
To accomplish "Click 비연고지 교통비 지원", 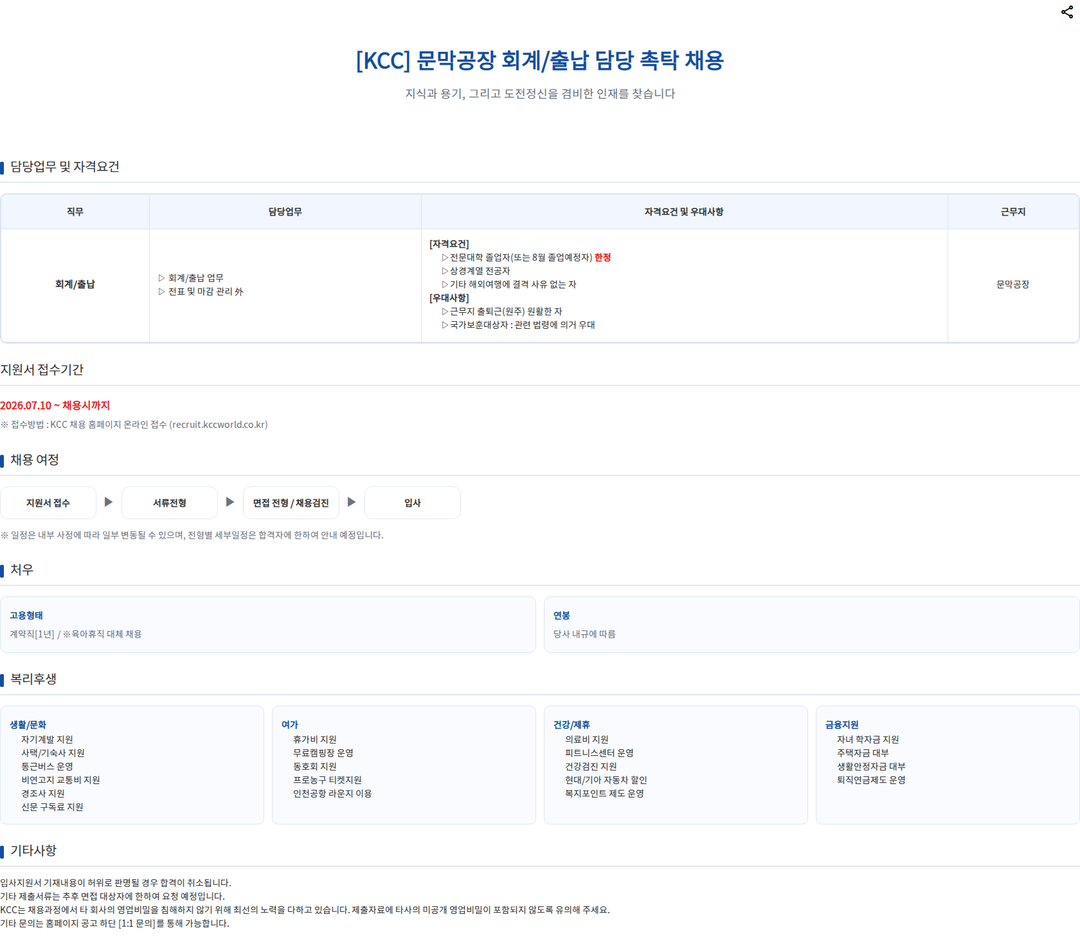I will (61, 780).
